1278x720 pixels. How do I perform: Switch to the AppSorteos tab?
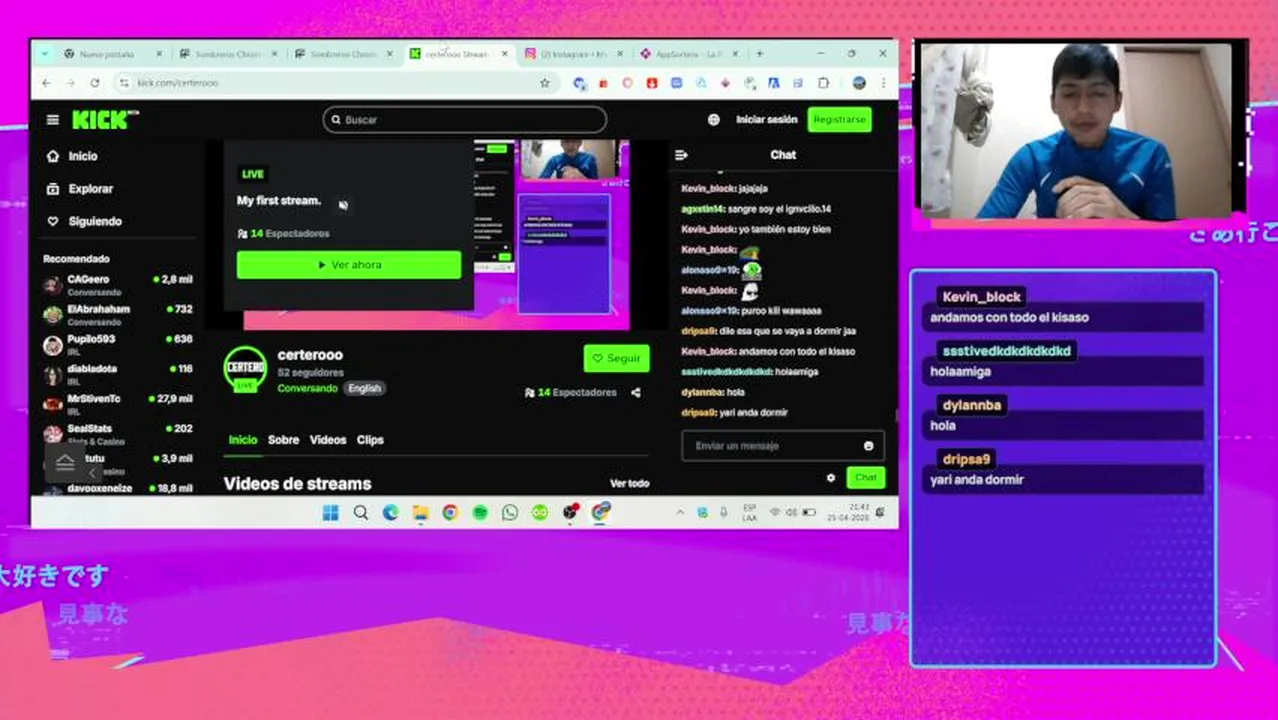(688, 54)
